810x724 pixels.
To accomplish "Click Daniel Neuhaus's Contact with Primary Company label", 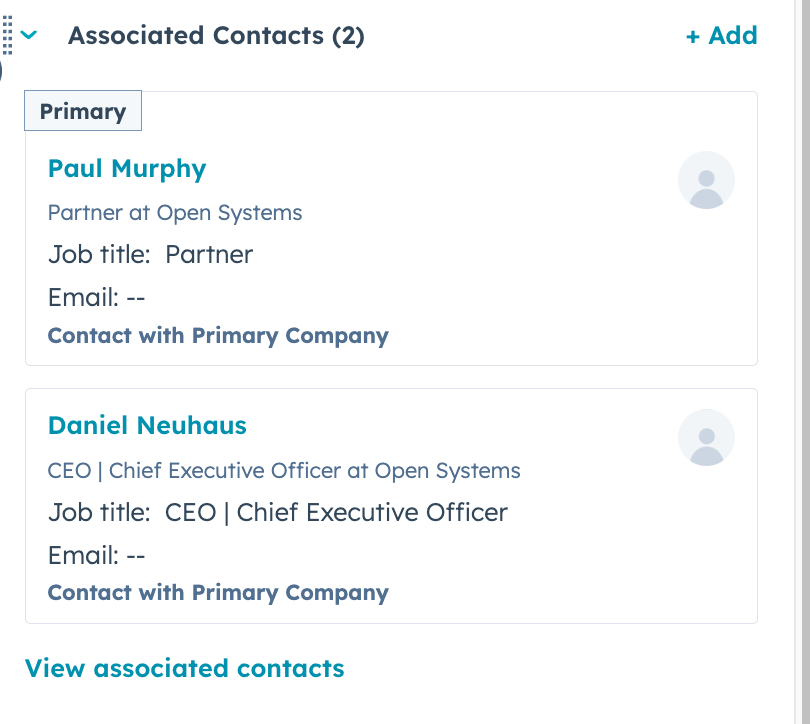I will click(218, 592).
